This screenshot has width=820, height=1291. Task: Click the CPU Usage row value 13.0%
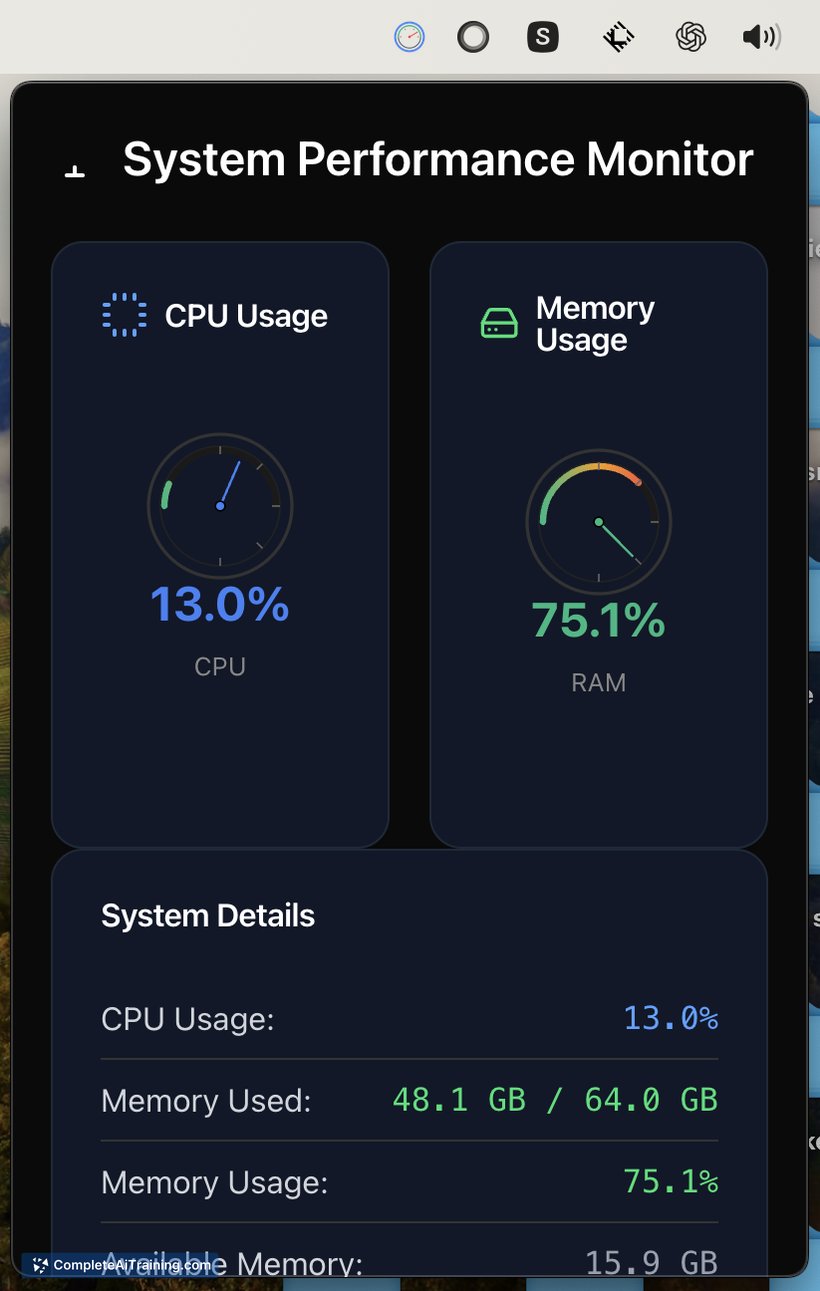[x=671, y=1018]
